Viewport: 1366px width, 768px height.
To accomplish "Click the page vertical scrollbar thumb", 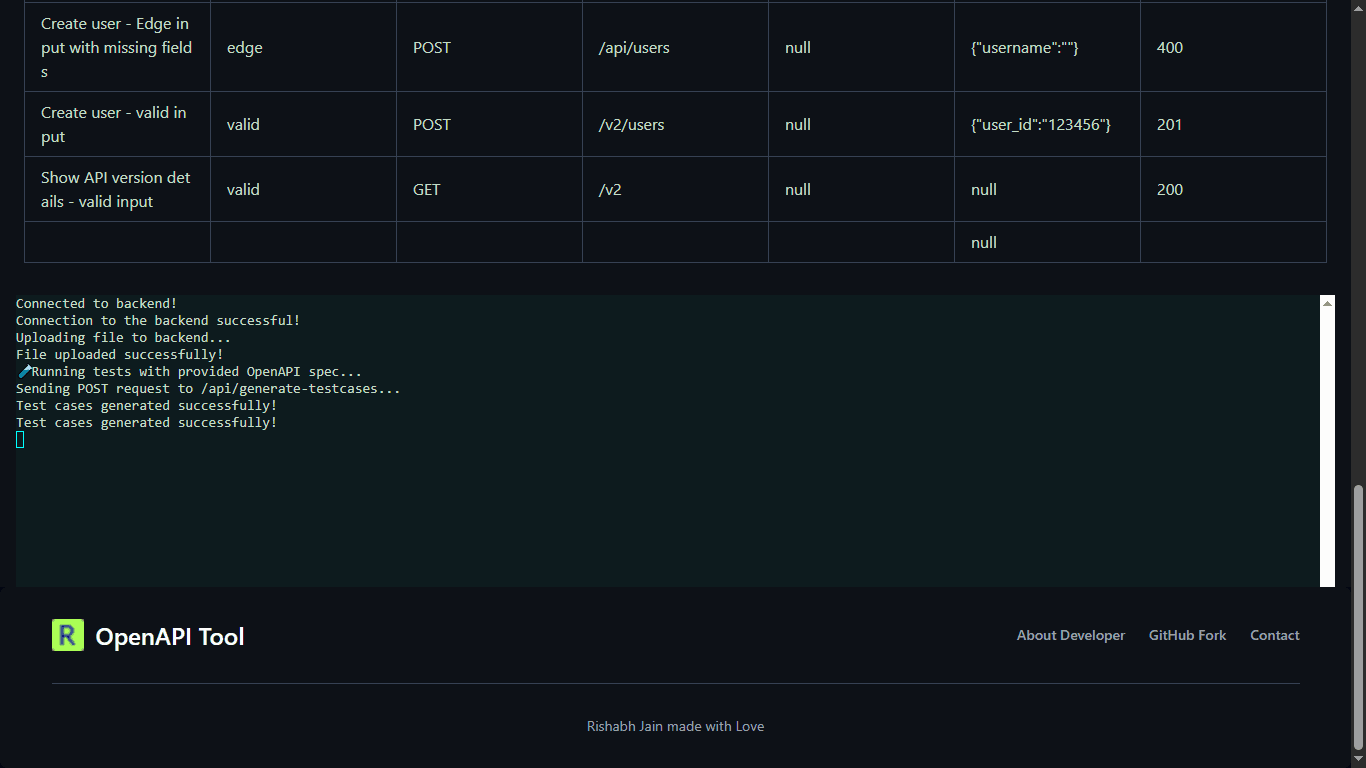I will 1357,619.
